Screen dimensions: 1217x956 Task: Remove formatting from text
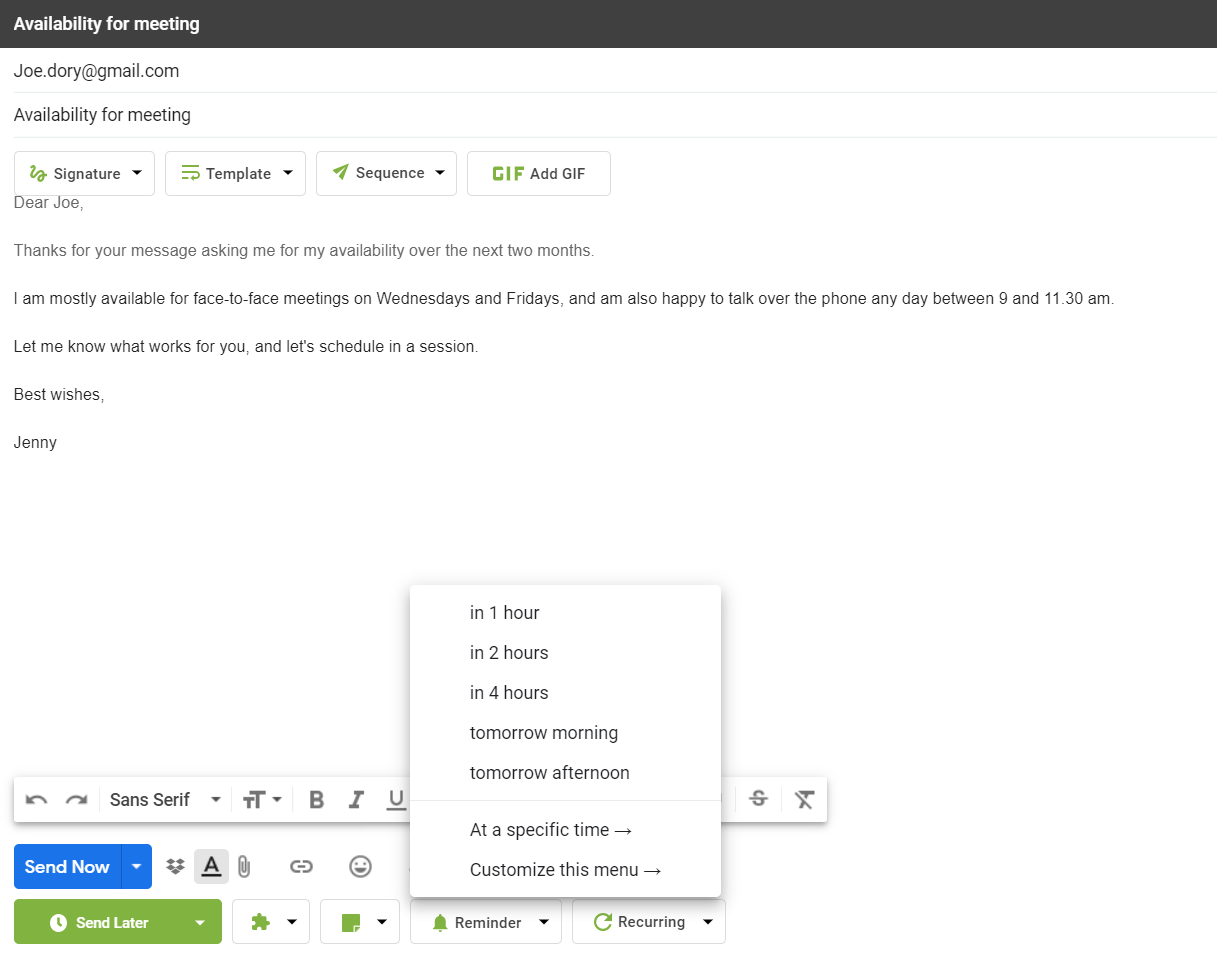(x=805, y=799)
